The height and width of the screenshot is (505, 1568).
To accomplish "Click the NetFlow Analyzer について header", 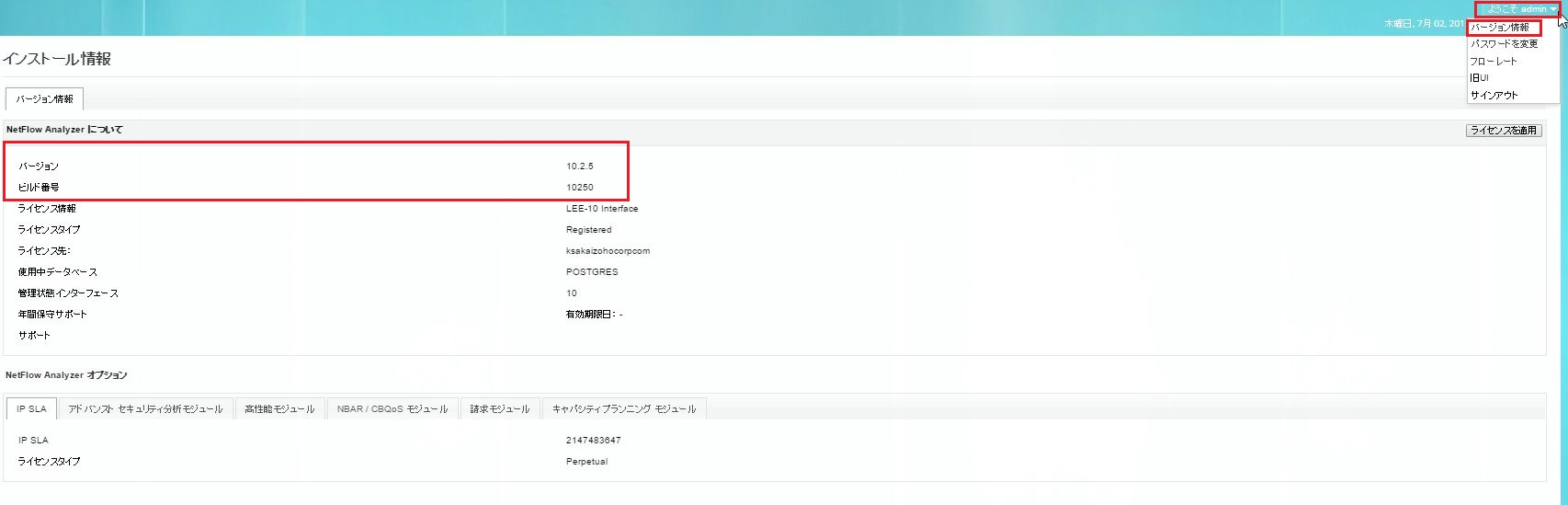I will [x=64, y=130].
